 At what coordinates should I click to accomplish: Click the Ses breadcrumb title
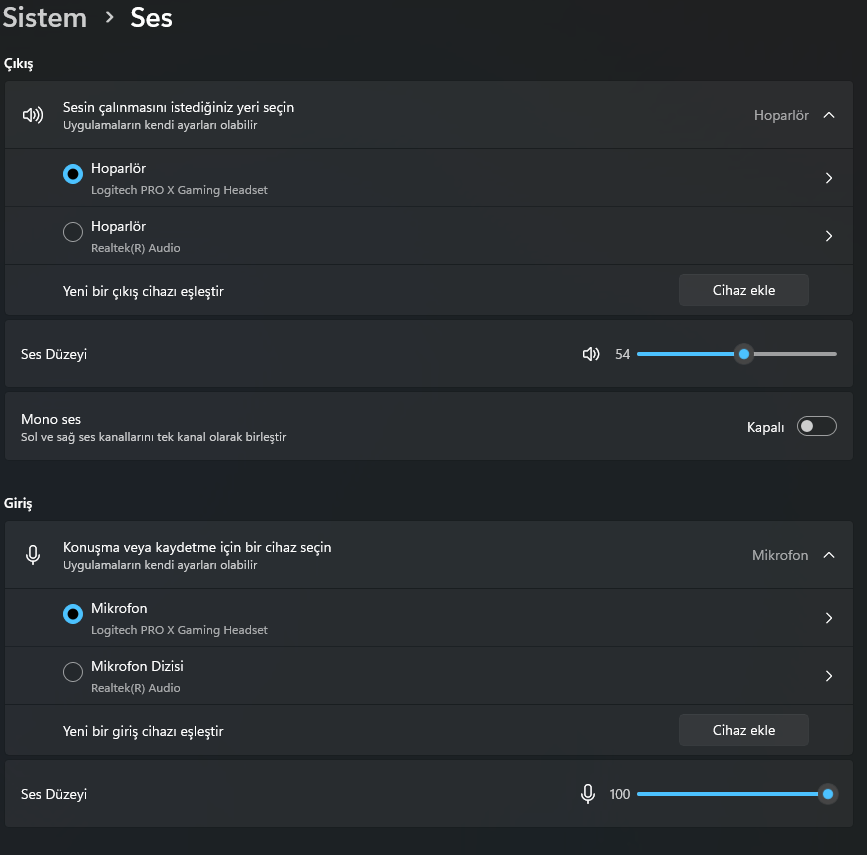coord(151,17)
